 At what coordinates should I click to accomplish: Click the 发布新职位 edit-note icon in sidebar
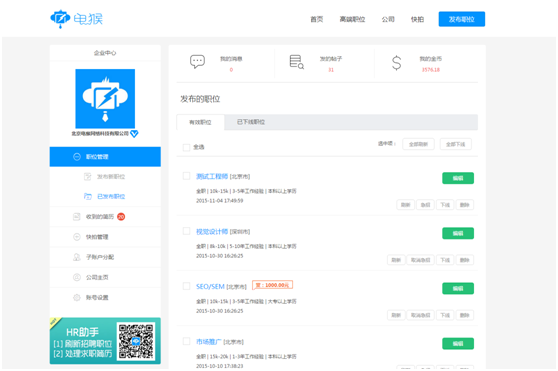pyautogui.click(x=88, y=176)
